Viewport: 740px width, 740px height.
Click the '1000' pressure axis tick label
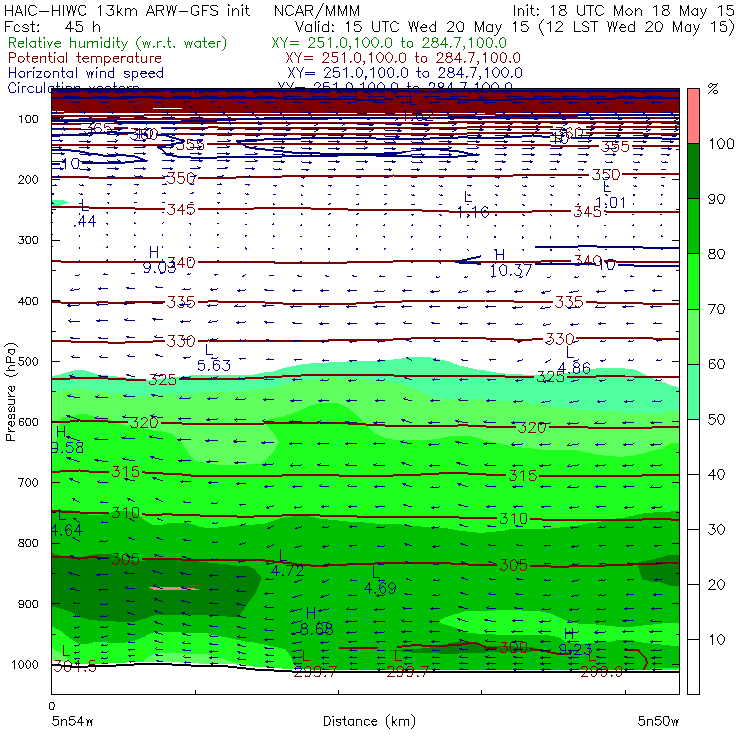(x=25, y=664)
